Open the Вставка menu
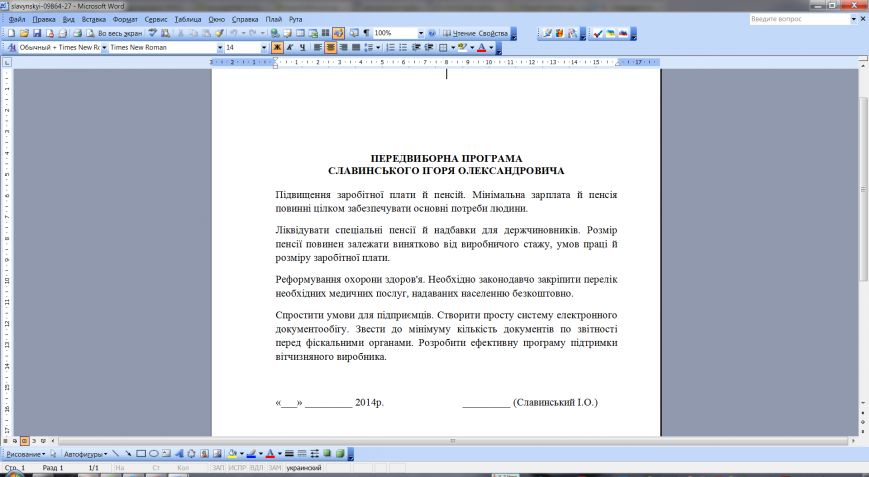This screenshot has width=869, height=477. [94, 19]
